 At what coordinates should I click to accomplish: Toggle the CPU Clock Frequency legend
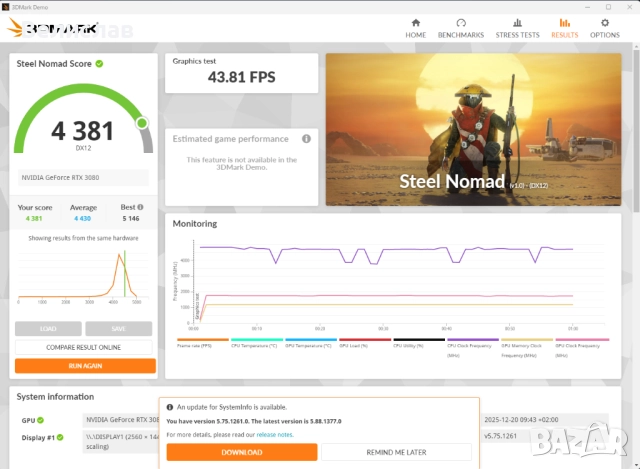point(473,348)
